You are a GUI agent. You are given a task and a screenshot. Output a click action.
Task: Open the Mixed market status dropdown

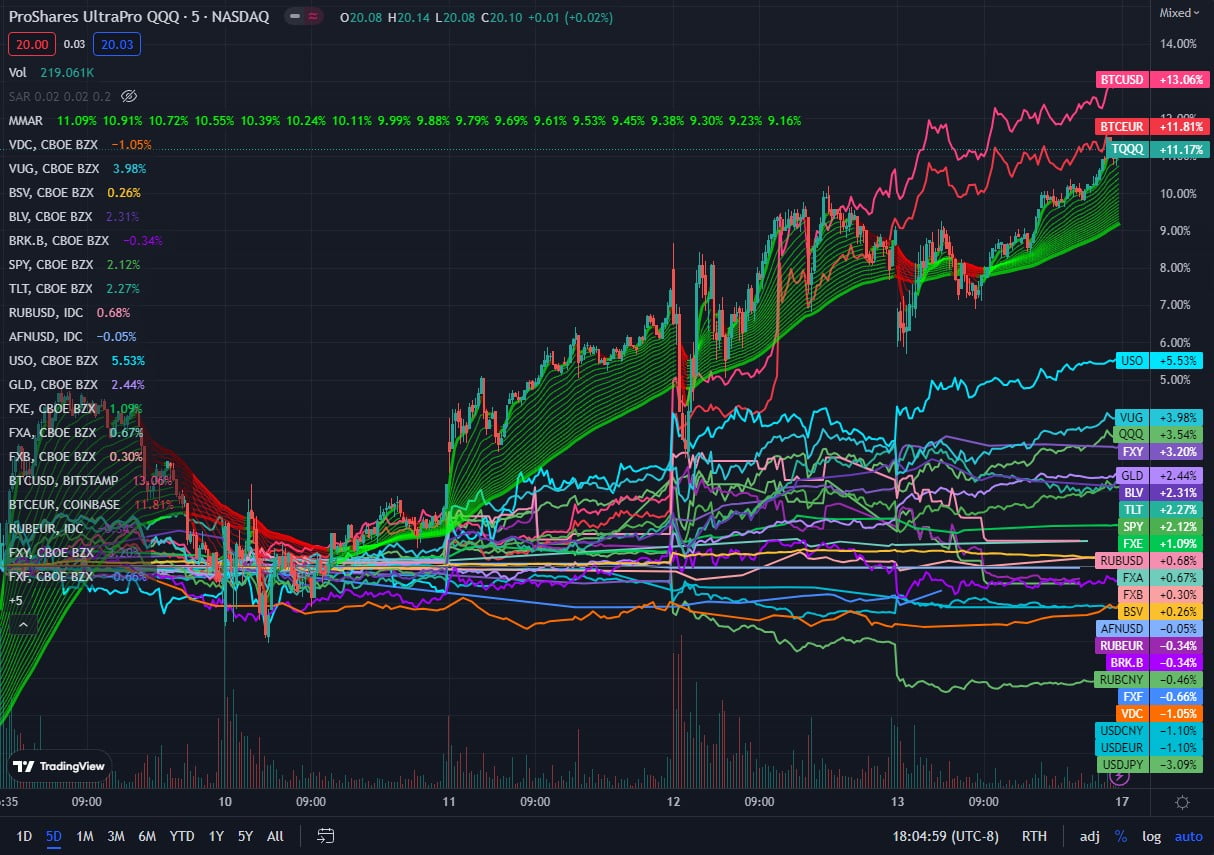pos(1180,12)
